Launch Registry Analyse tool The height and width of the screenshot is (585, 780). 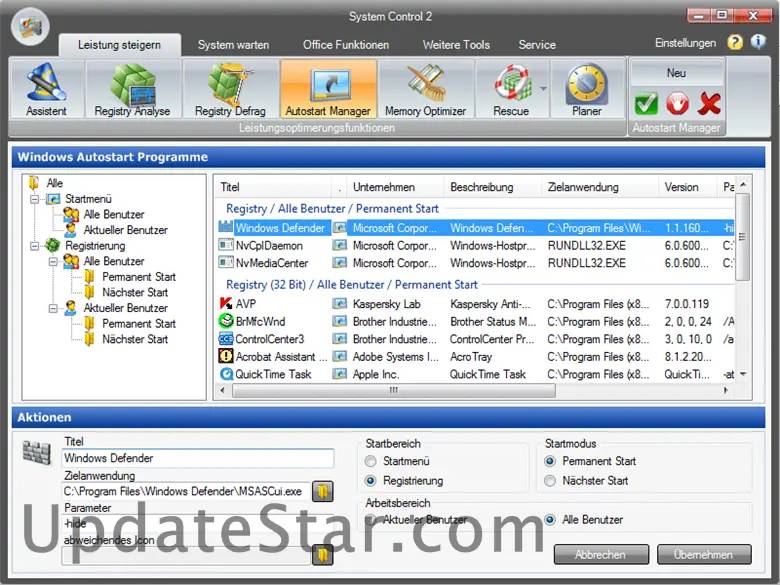[132, 90]
